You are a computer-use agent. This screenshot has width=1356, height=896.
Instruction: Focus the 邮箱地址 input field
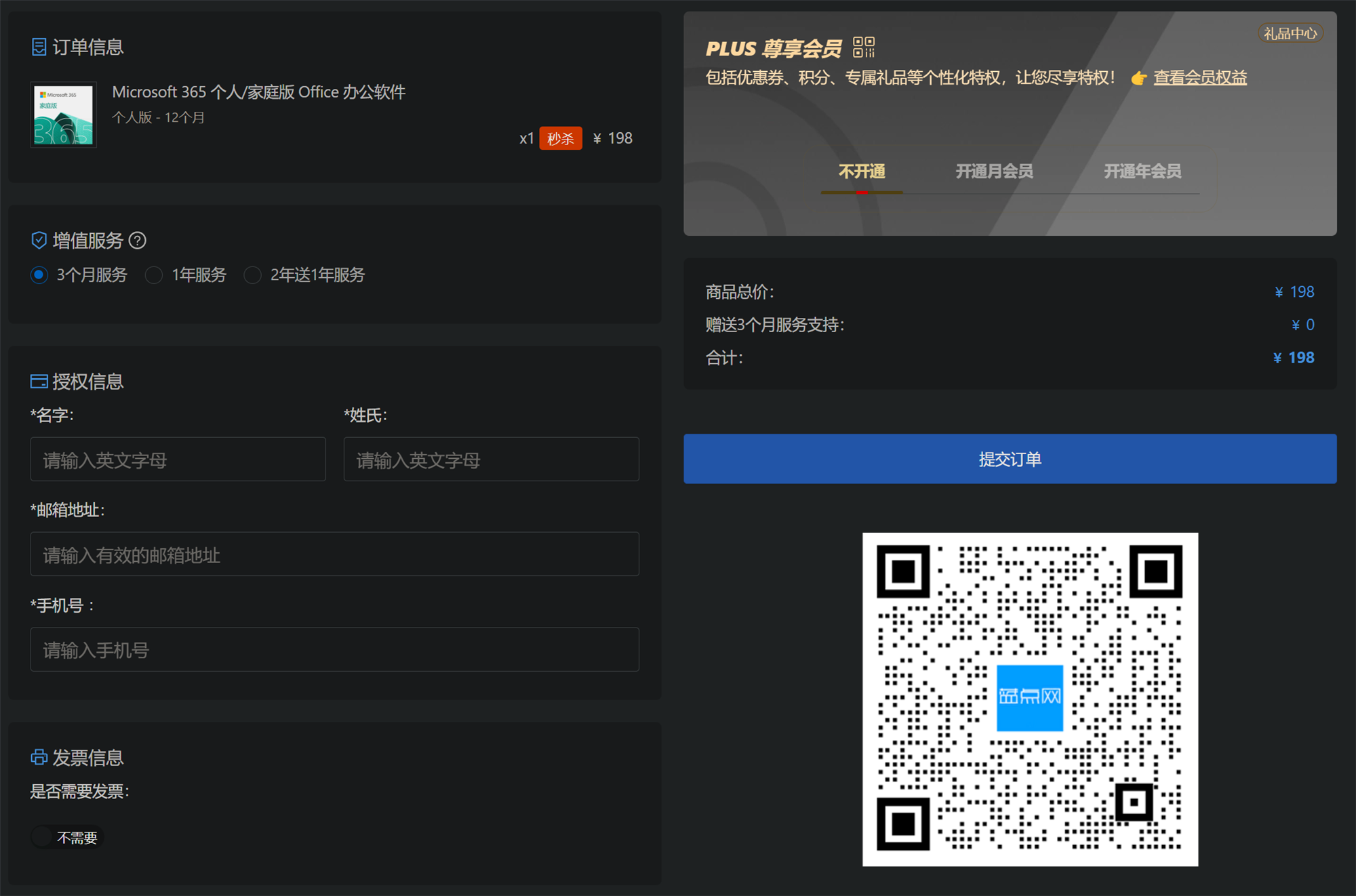click(x=335, y=554)
